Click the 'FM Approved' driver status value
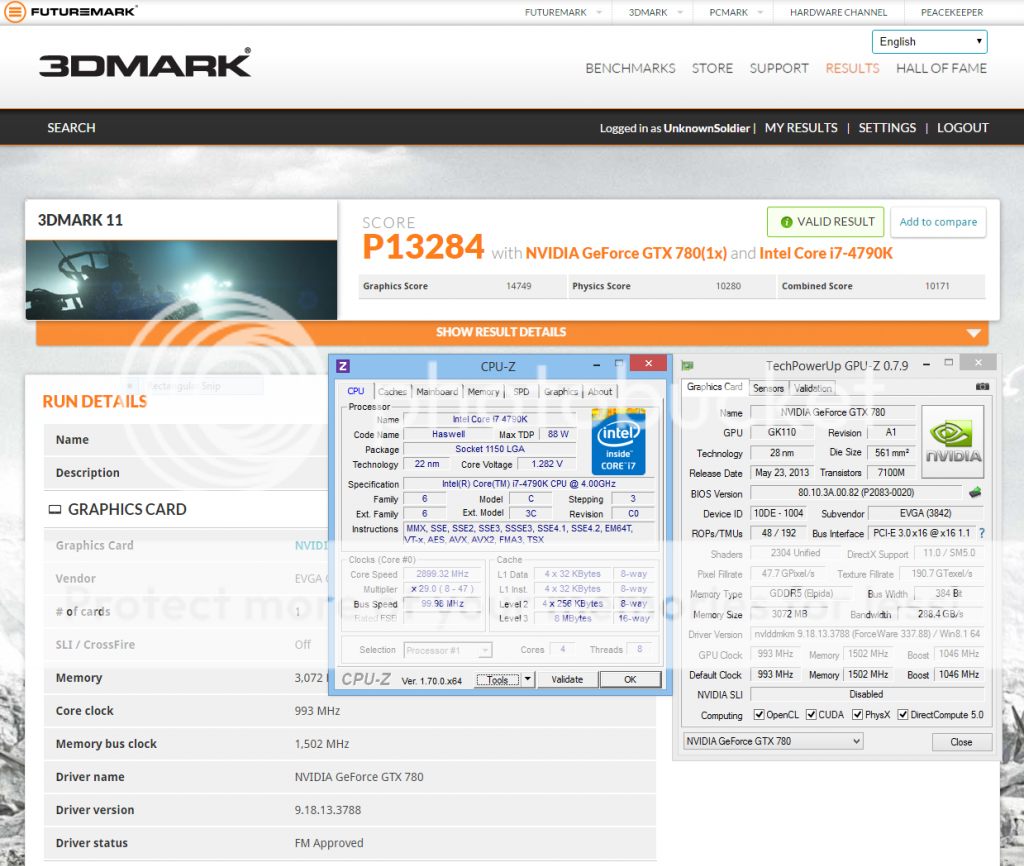 pyautogui.click(x=328, y=843)
